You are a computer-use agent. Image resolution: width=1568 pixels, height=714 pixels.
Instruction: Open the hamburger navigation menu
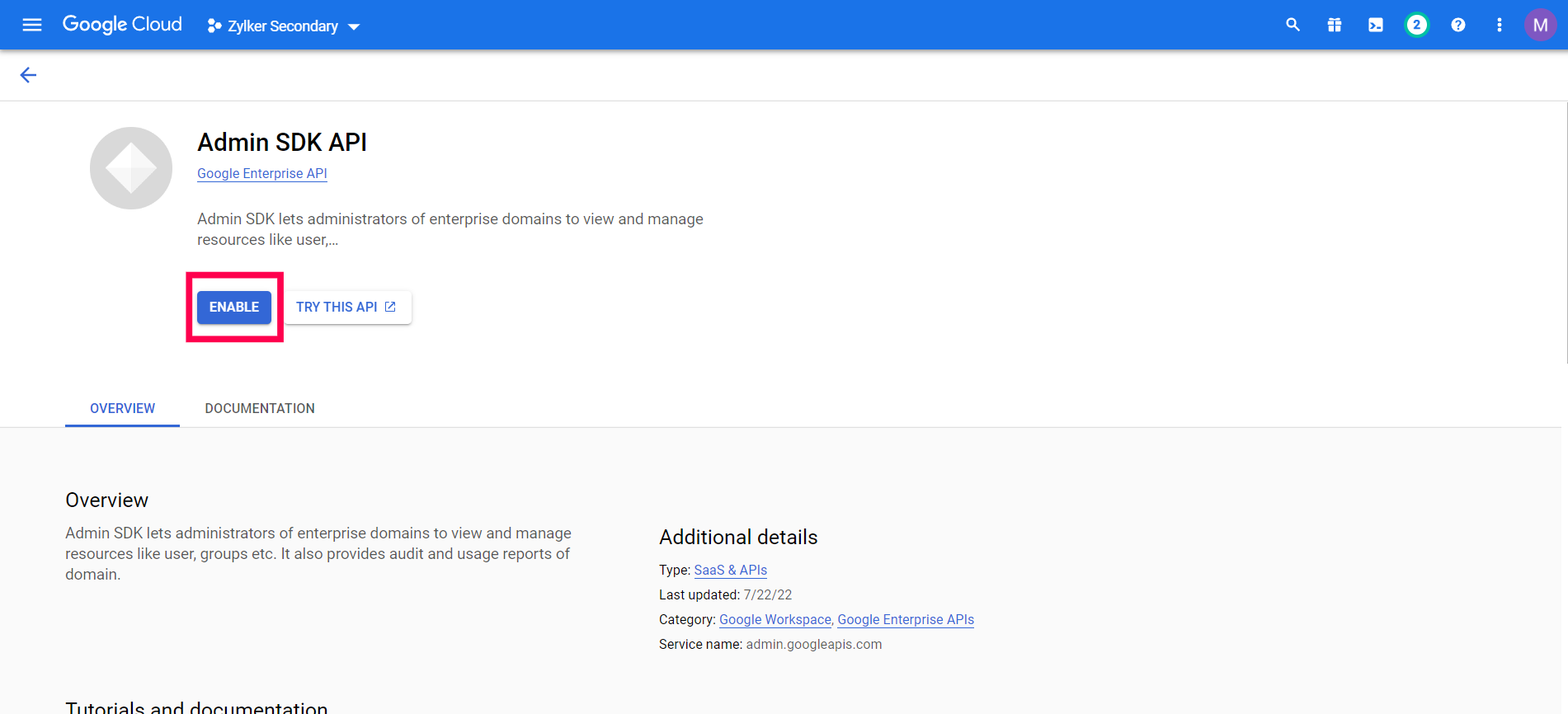point(32,25)
